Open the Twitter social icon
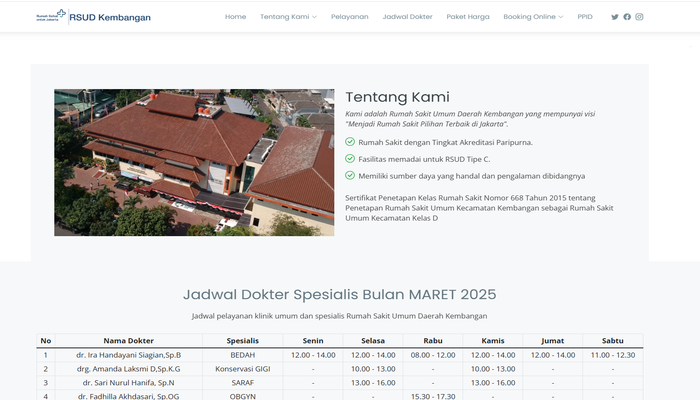 pos(615,17)
